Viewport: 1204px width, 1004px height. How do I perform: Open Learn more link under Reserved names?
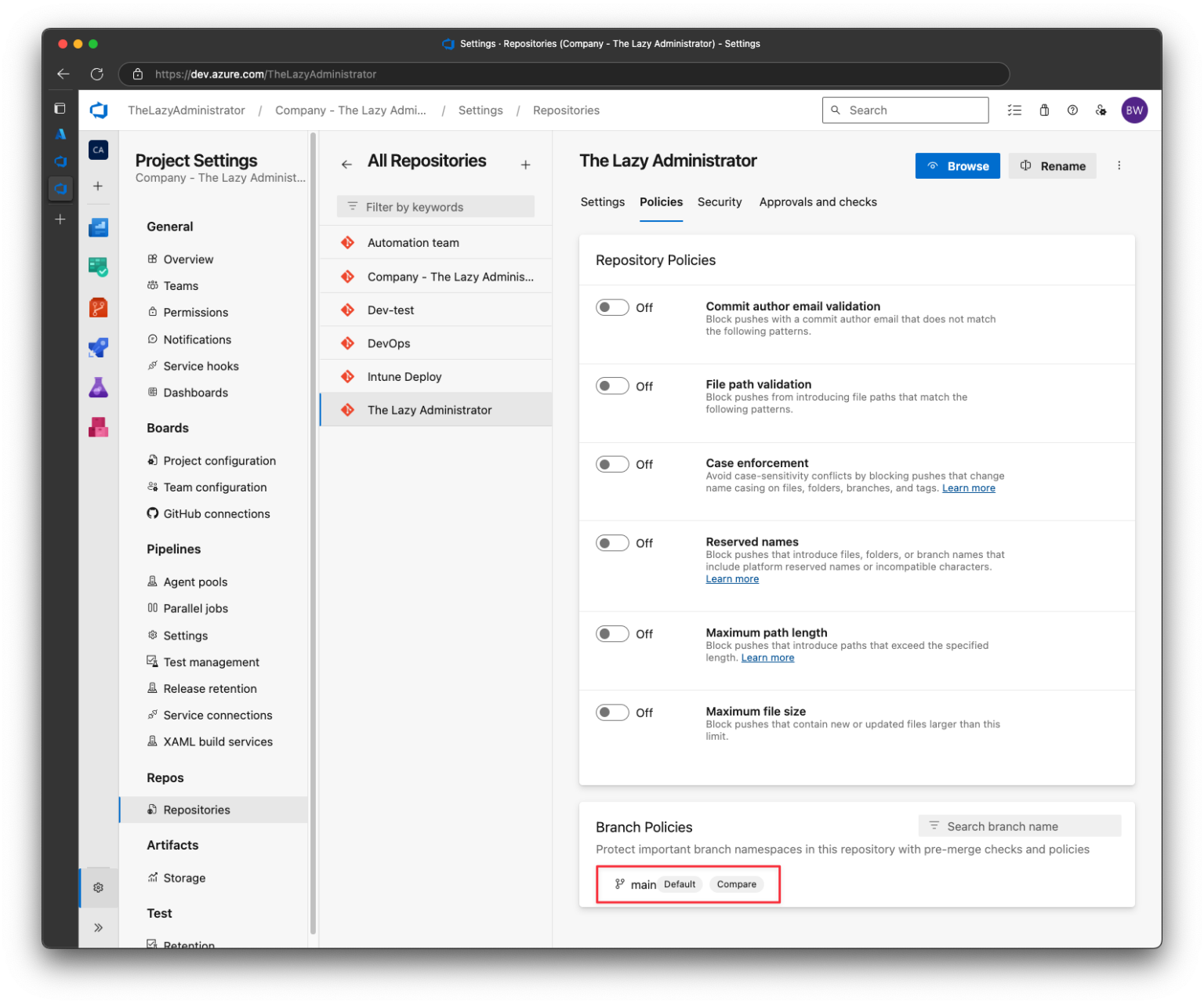pyautogui.click(x=732, y=579)
